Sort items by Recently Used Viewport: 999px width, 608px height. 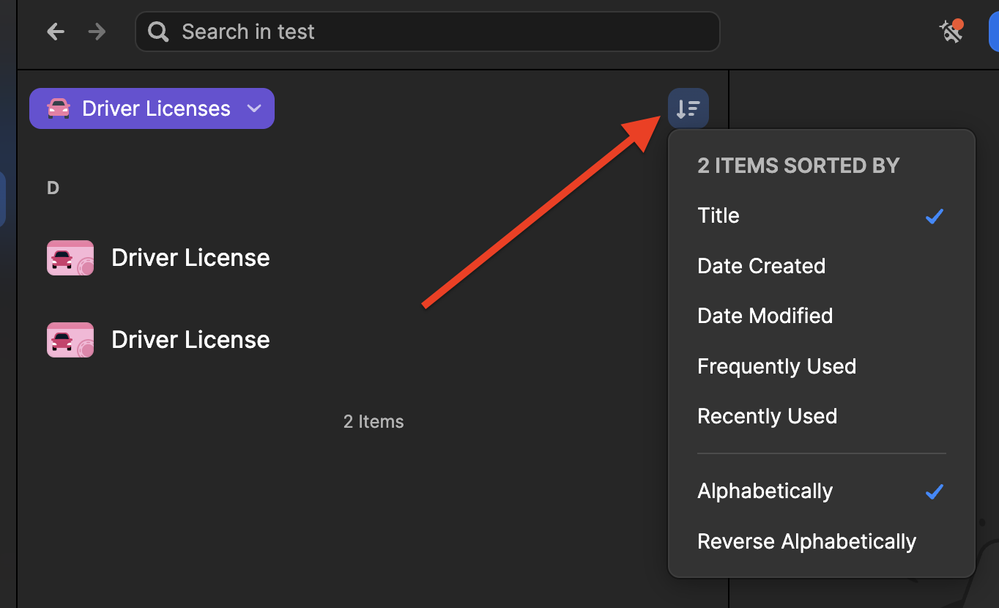[767, 416]
